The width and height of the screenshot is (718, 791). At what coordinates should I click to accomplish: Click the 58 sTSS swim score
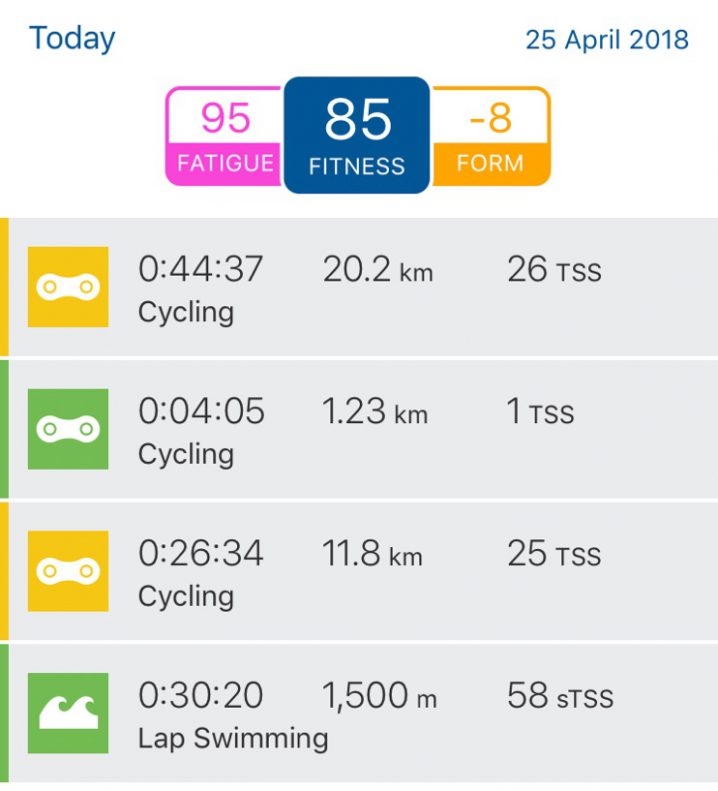point(560,696)
